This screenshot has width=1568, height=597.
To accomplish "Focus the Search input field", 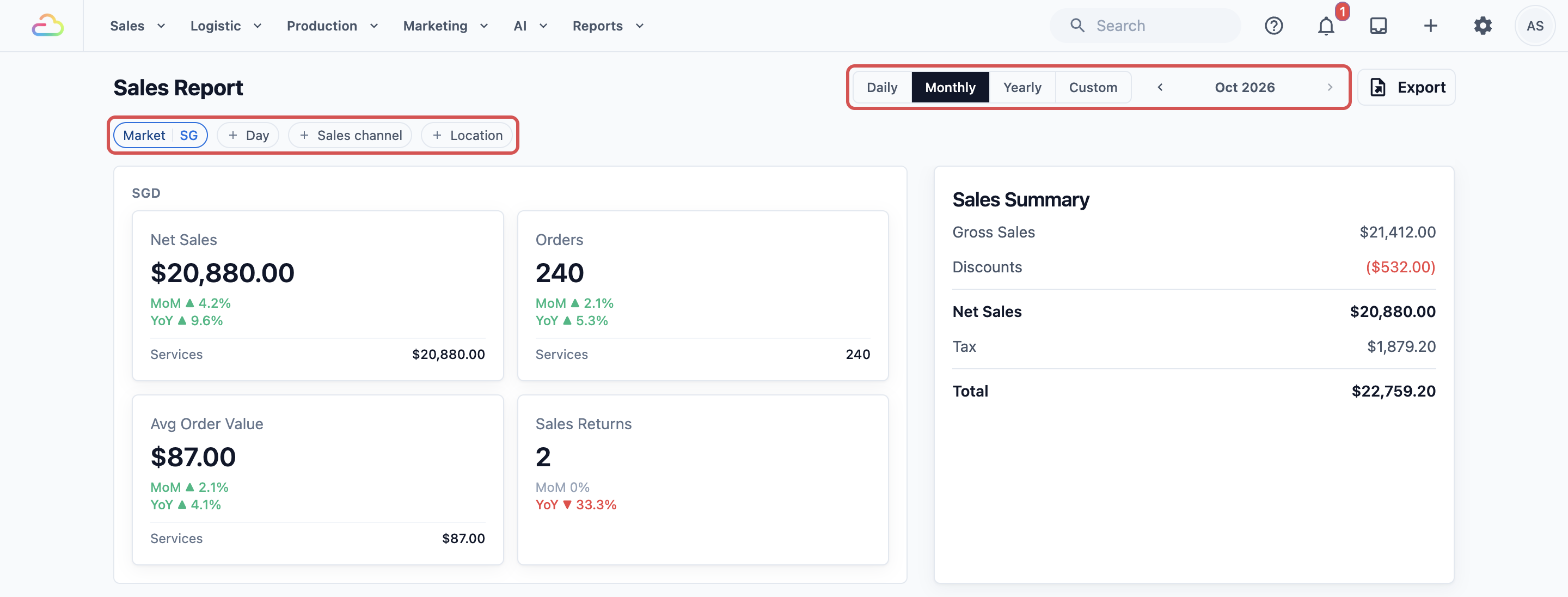I will pyautogui.click(x=1145, y=26).
